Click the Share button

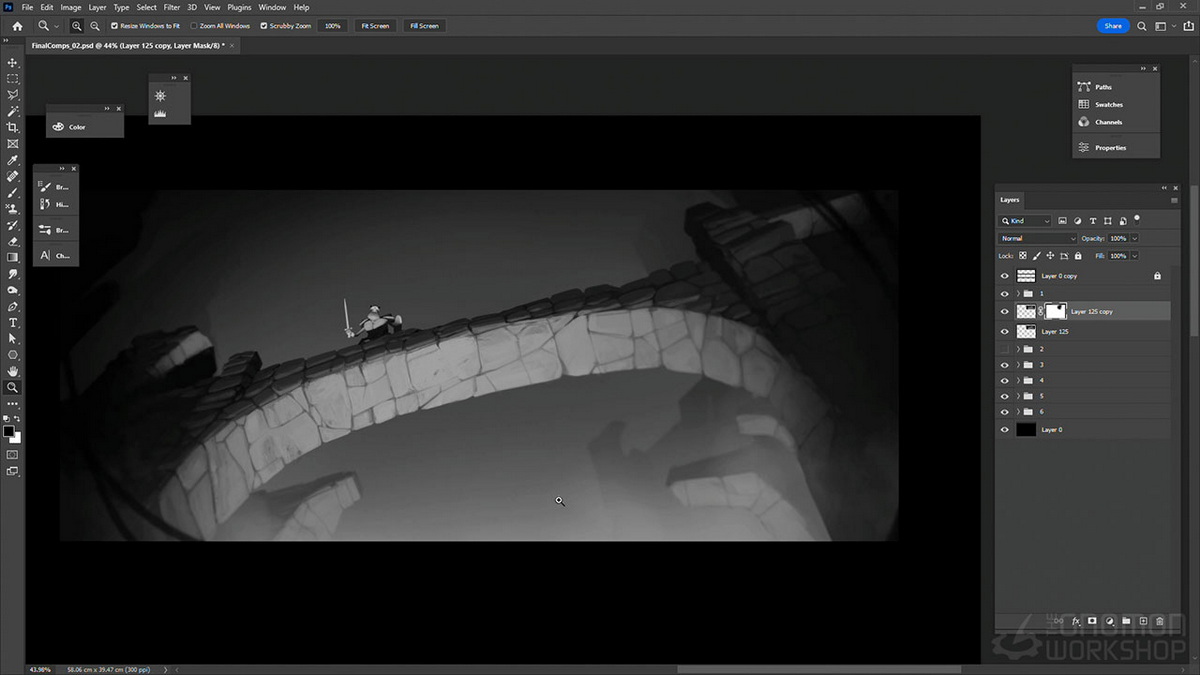point(1113,26)
